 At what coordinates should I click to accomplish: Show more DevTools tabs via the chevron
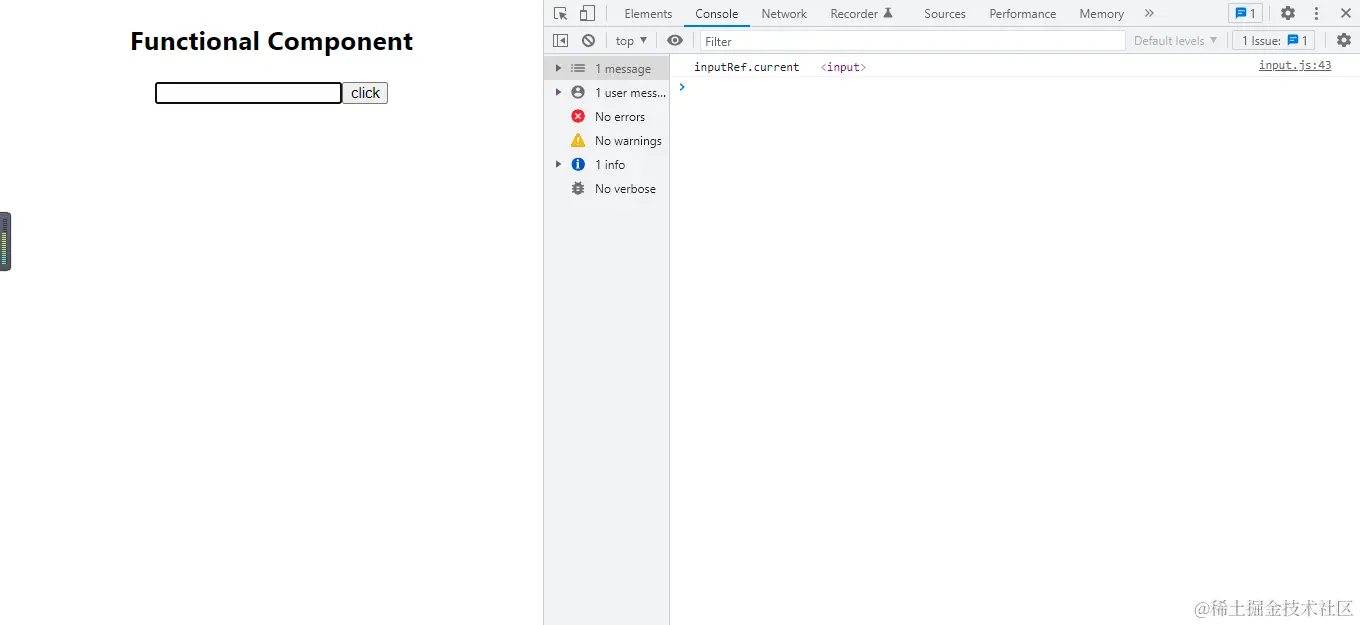click(1149, 13)
